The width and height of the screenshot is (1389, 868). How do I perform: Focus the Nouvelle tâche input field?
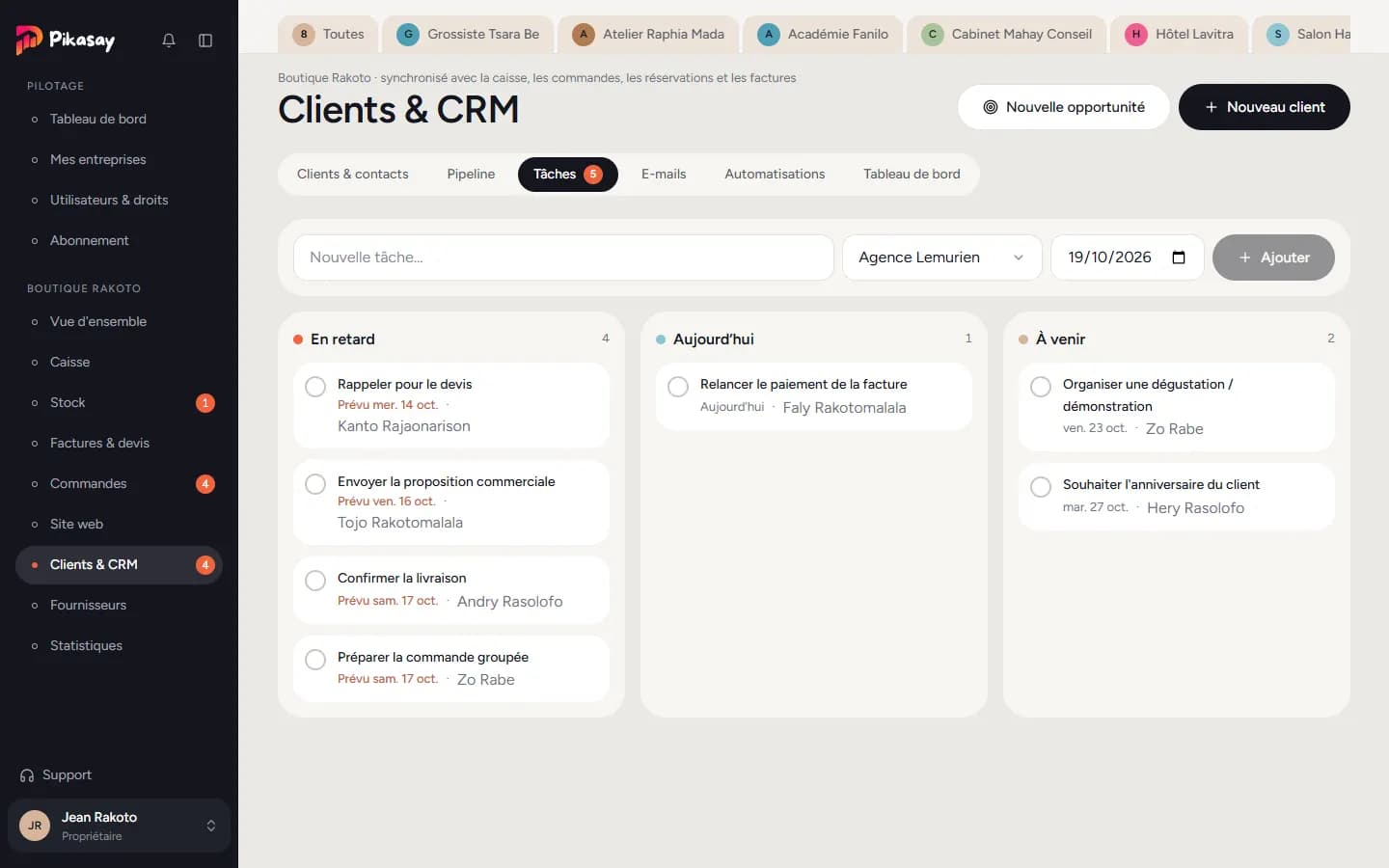563,258
